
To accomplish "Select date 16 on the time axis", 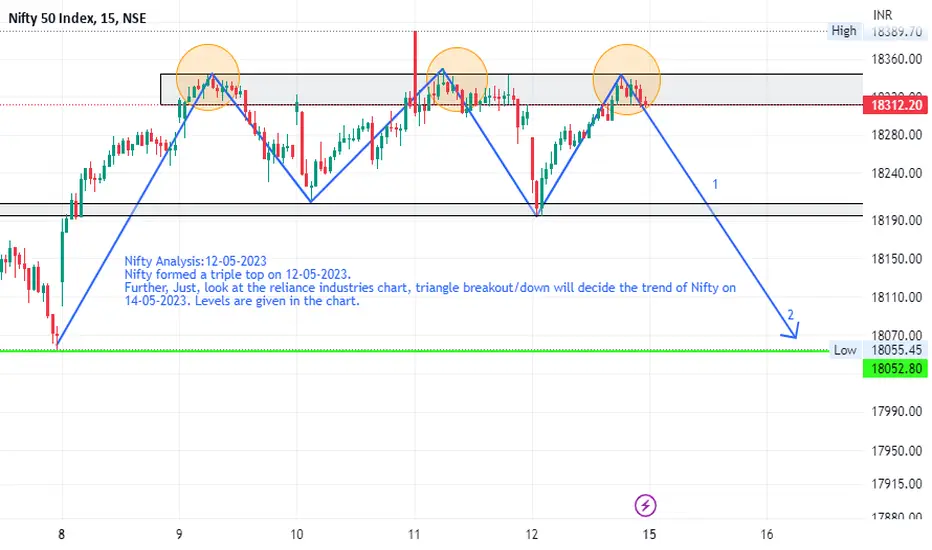I will point(767,534).
